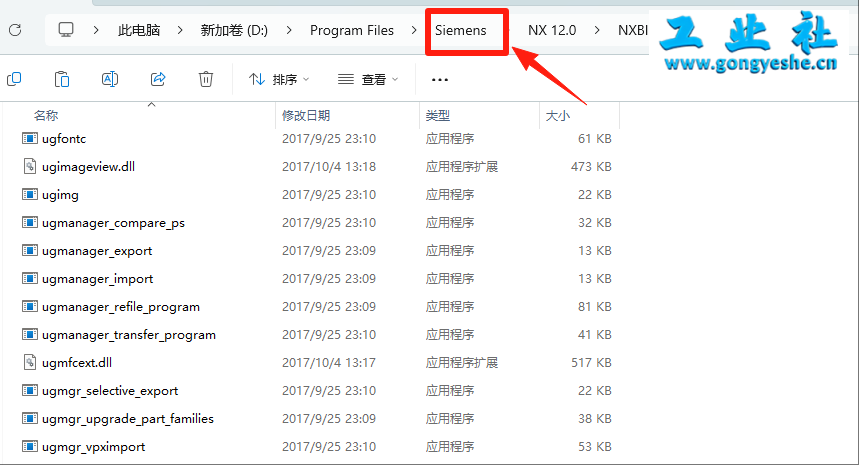The width and height of the screenshot is (859, 465).
Task: Go to 此电脑 in the breadcrumb
Action: (x=139, y=30)
